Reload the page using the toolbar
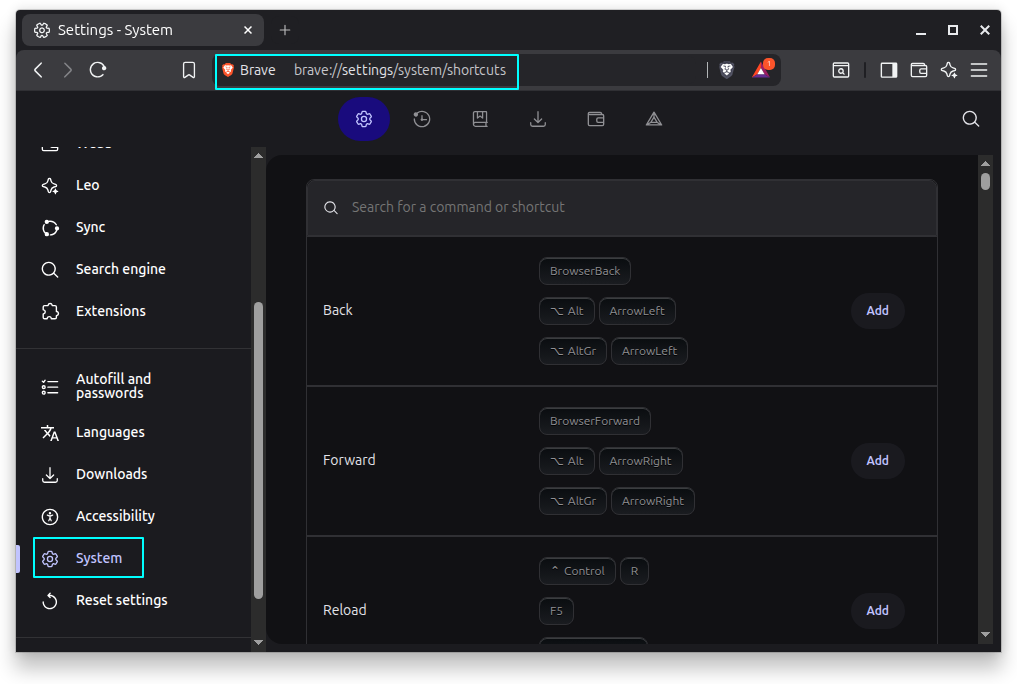The width and height of the screenshot is (1017, 684). [98, 70]
